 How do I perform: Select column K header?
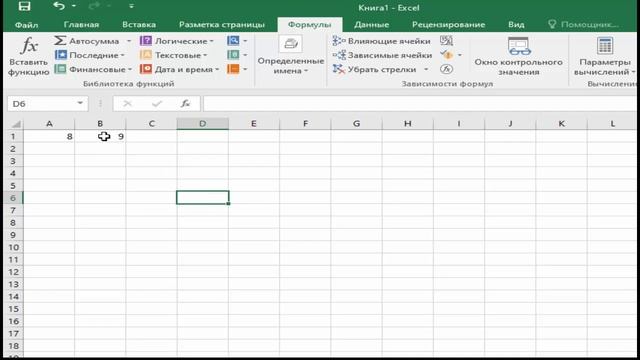pos(561,124)
